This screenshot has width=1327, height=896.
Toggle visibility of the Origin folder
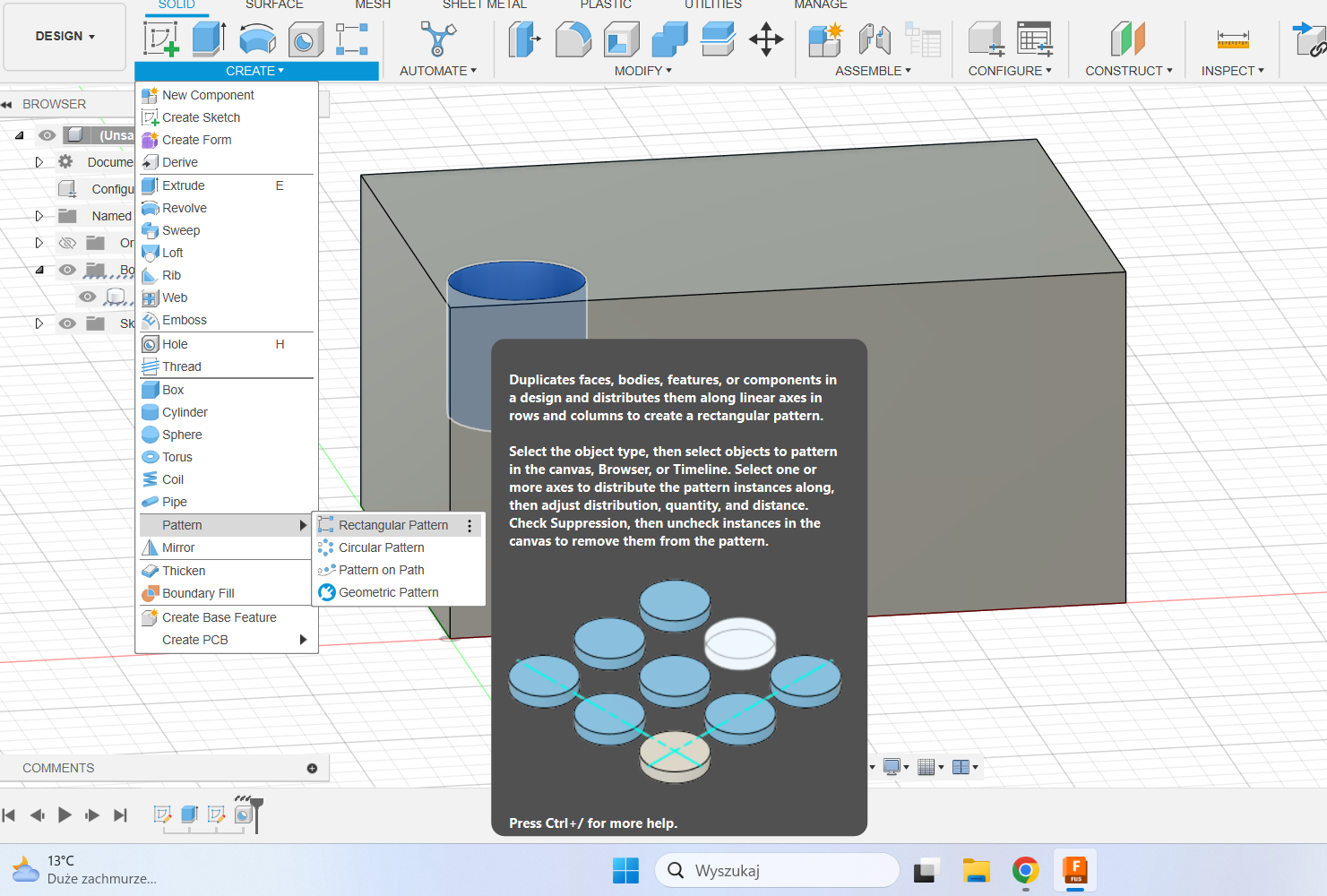67,243
